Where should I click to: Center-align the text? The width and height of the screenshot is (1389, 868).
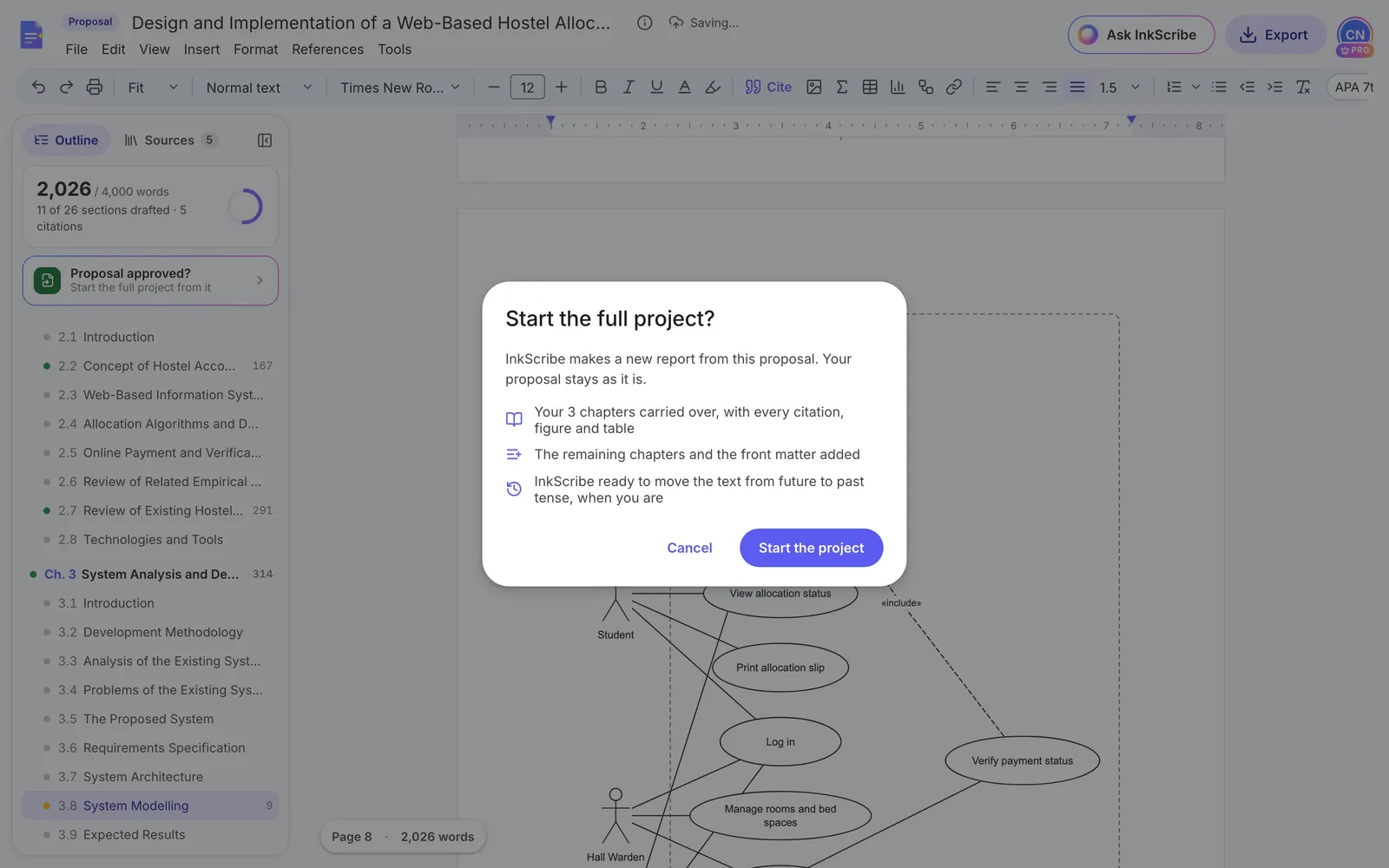pyautogui.click(x=1021, y=87)
